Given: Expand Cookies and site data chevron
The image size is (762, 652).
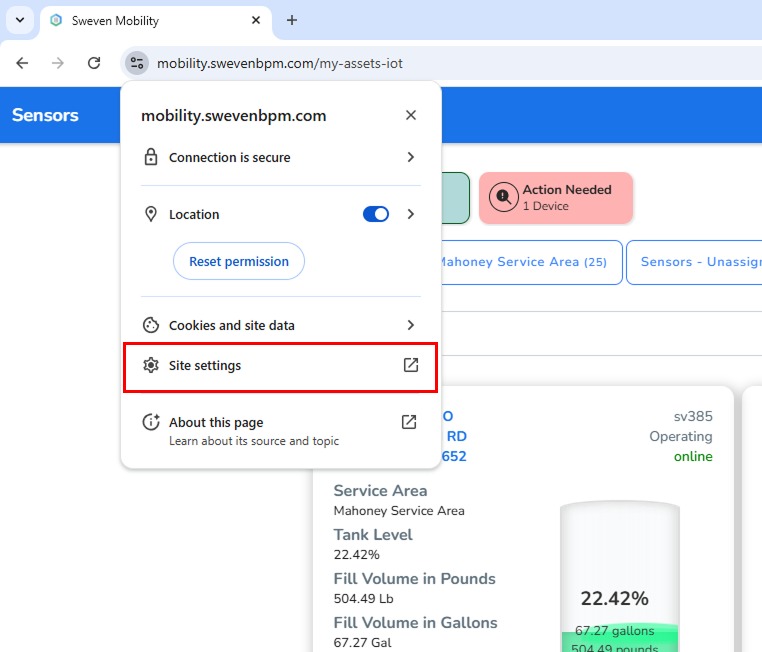Looking at the screenshot, I should click(411, 325).
